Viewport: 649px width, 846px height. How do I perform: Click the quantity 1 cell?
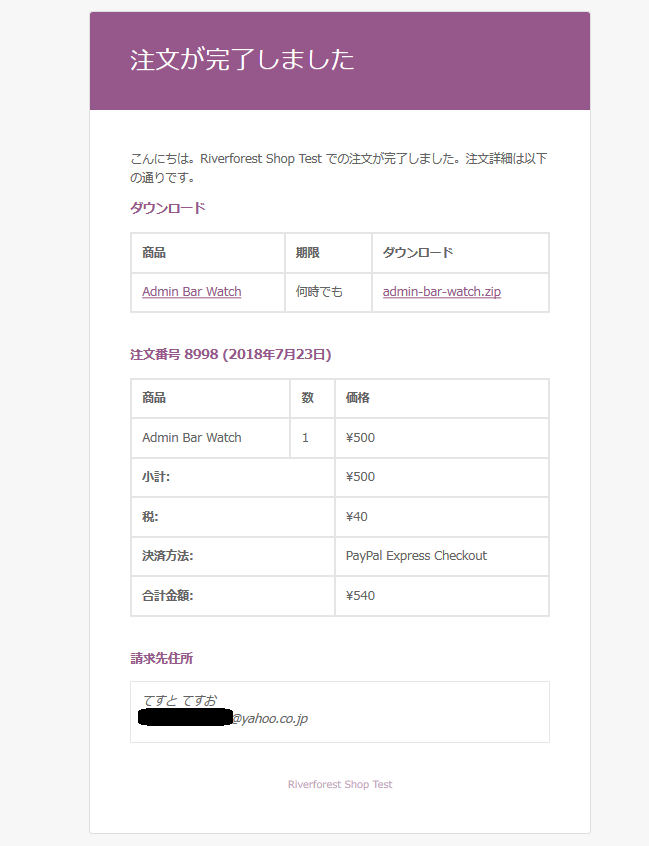tap(305, 438)
